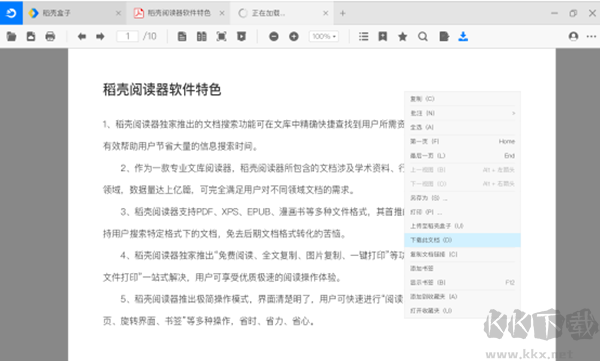Zoom out with the minus circle icon
The width and height of the screenshot is (600, 361).
[274, 36]
